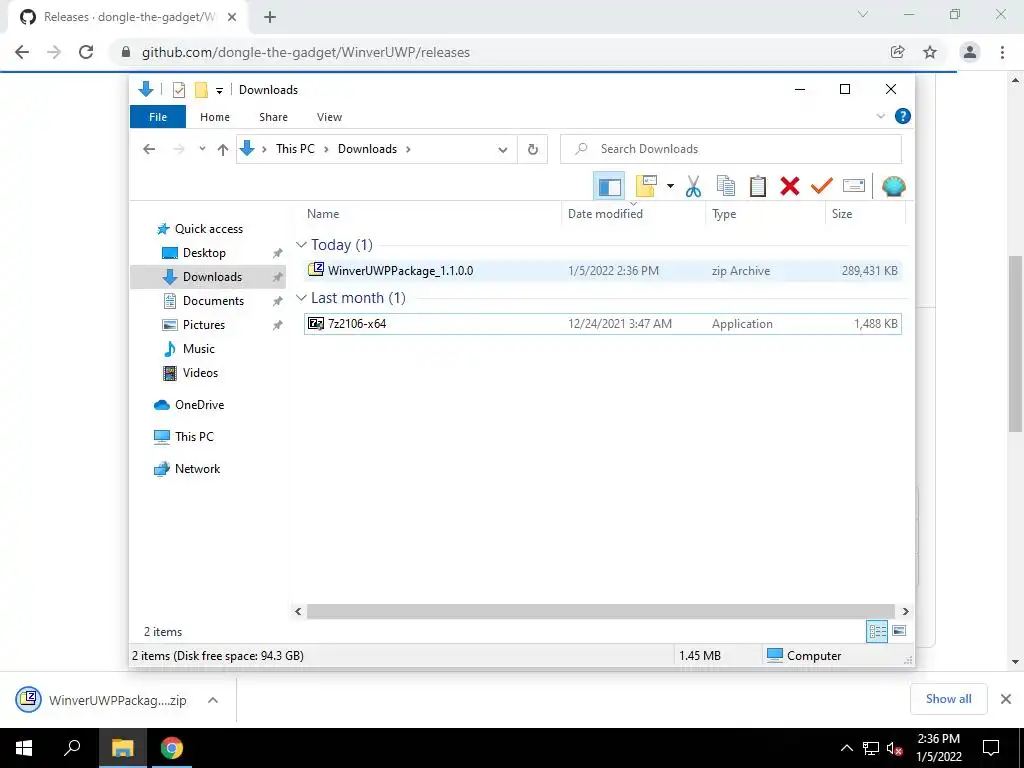Click the Properties card icon in toolbar

854,186
